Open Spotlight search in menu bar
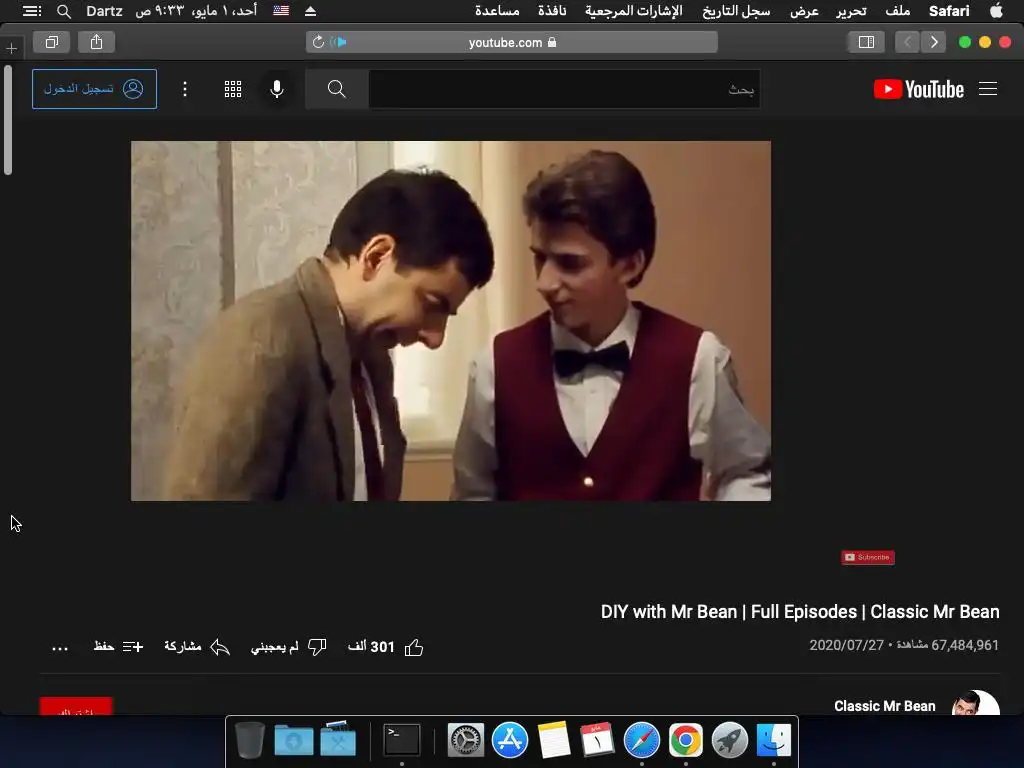The height and width of the screenshot is (768, 1024). [x=64, y=11]
